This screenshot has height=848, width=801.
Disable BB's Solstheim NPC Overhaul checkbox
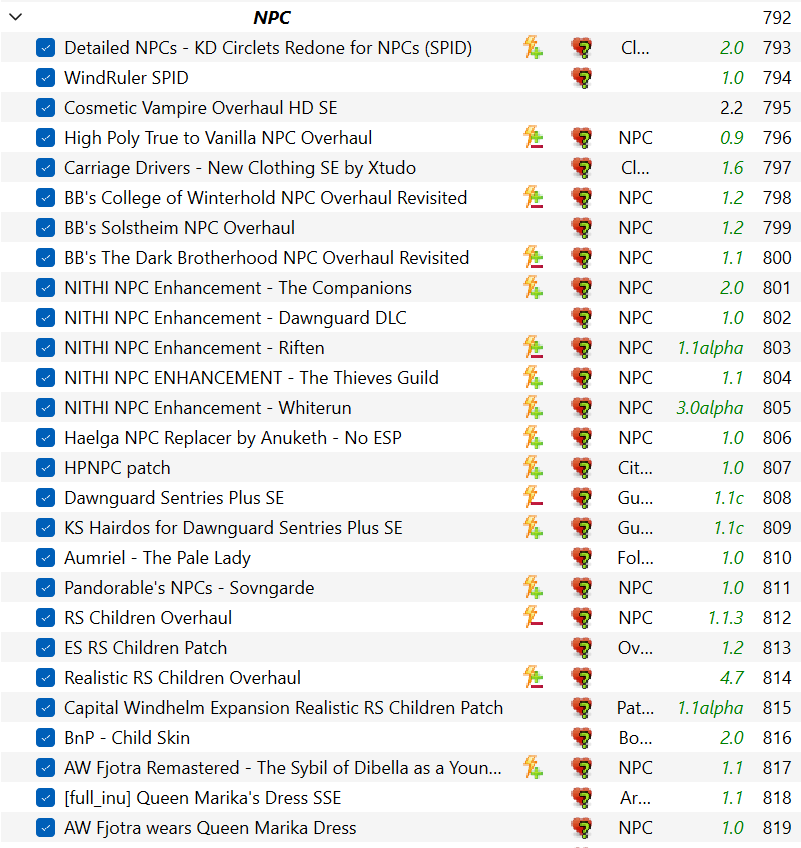point(45,228)
